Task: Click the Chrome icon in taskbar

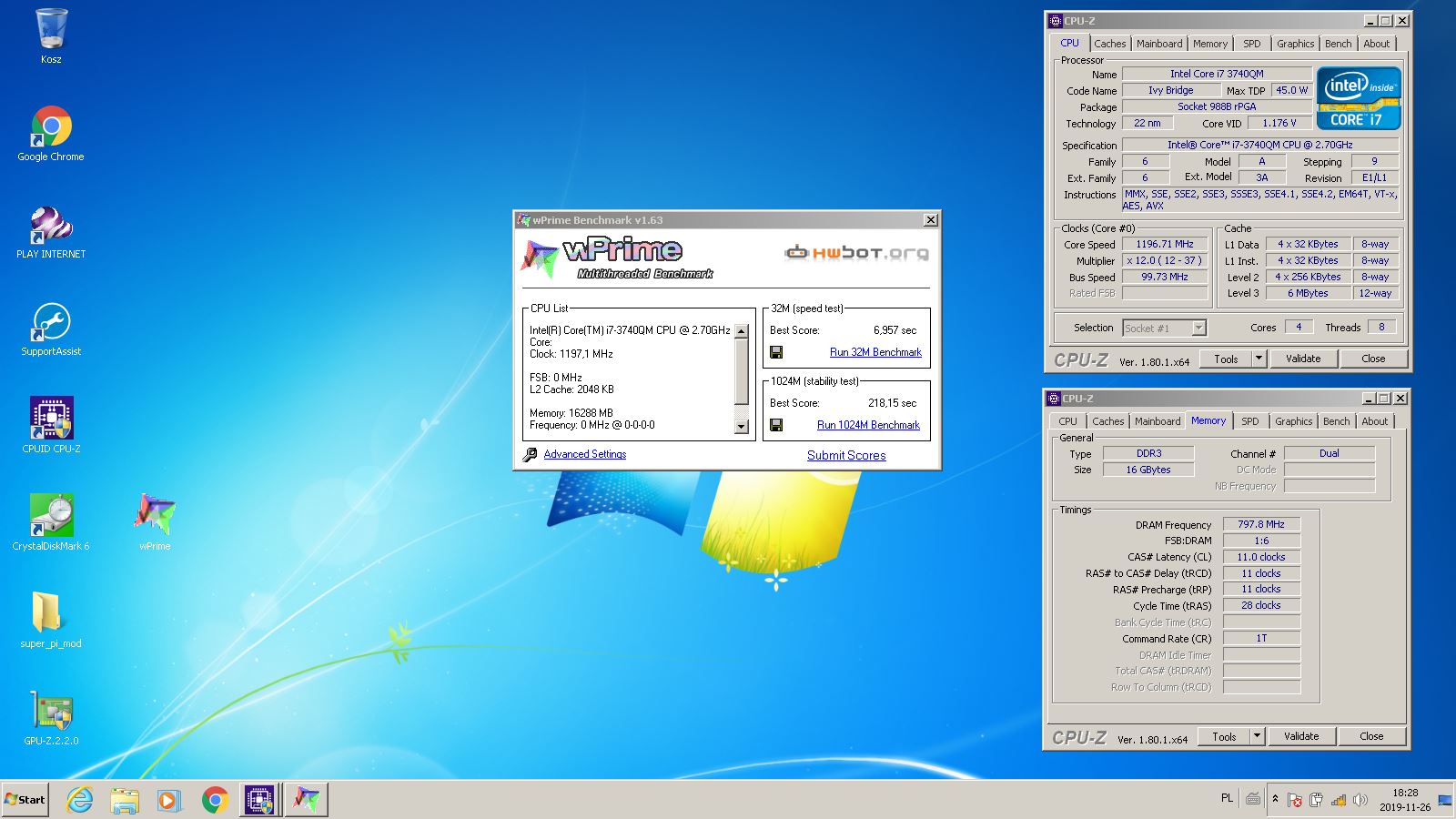Action: (215, 800)
